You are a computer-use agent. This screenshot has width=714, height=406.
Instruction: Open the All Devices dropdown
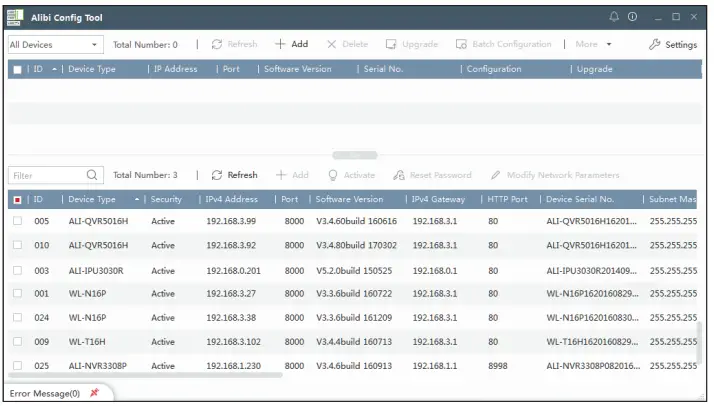[54, 45]
